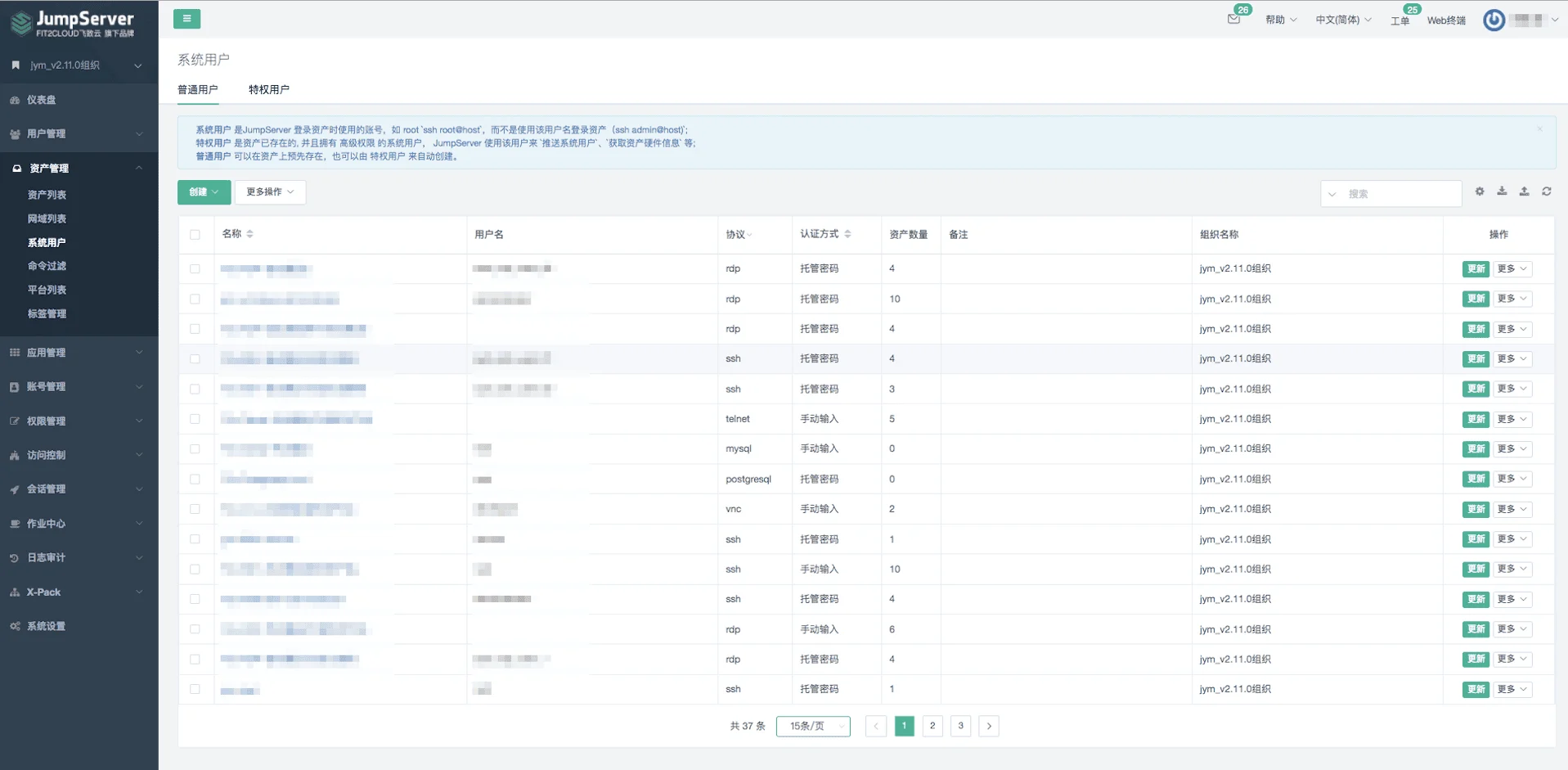Click the export download icon
The width and height of the screenshot is (1568, 770).
tap(1502, 191)
